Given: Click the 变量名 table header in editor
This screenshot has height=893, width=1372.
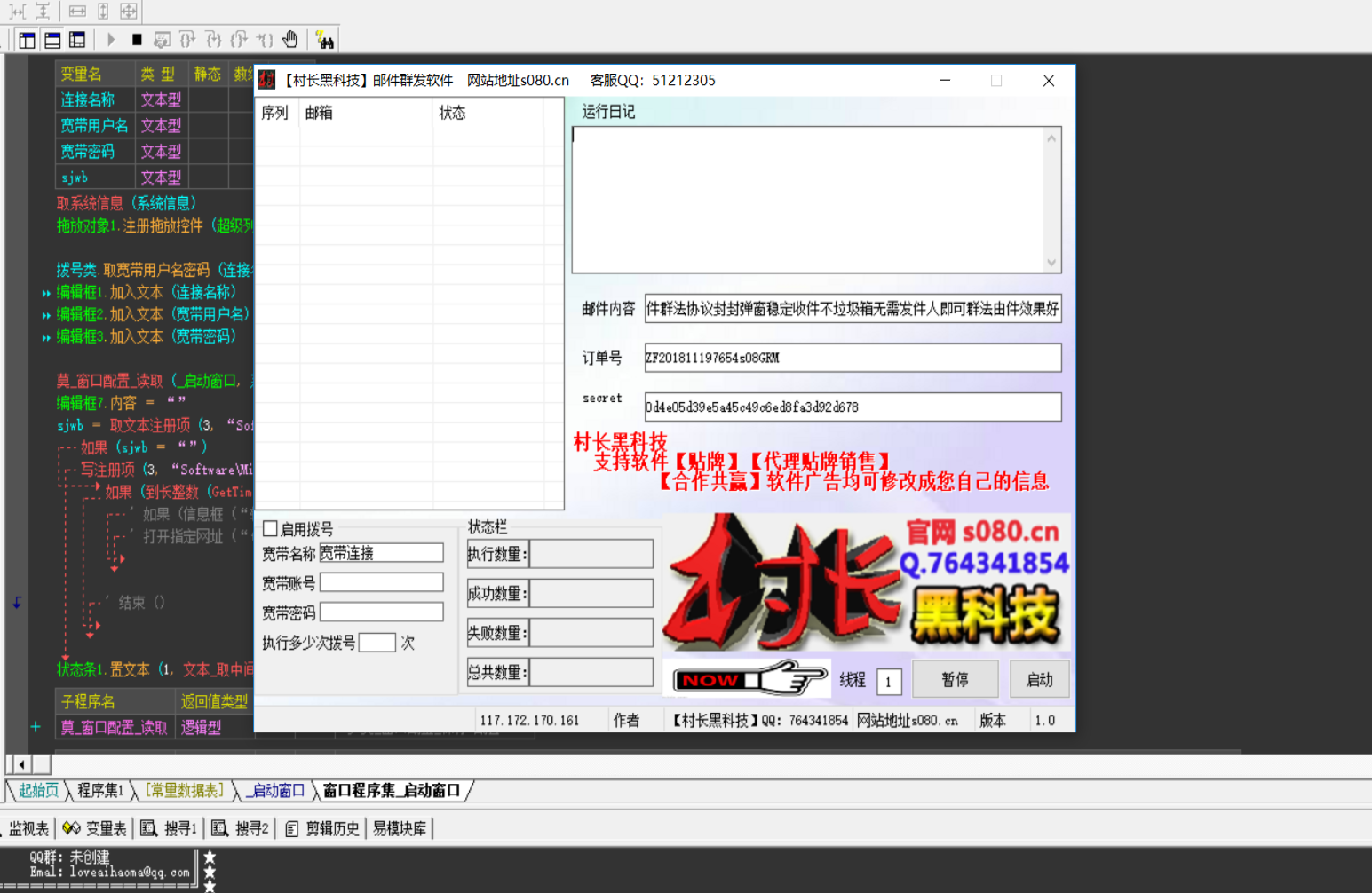Looking at the screenshot, I should pos(95,74).
